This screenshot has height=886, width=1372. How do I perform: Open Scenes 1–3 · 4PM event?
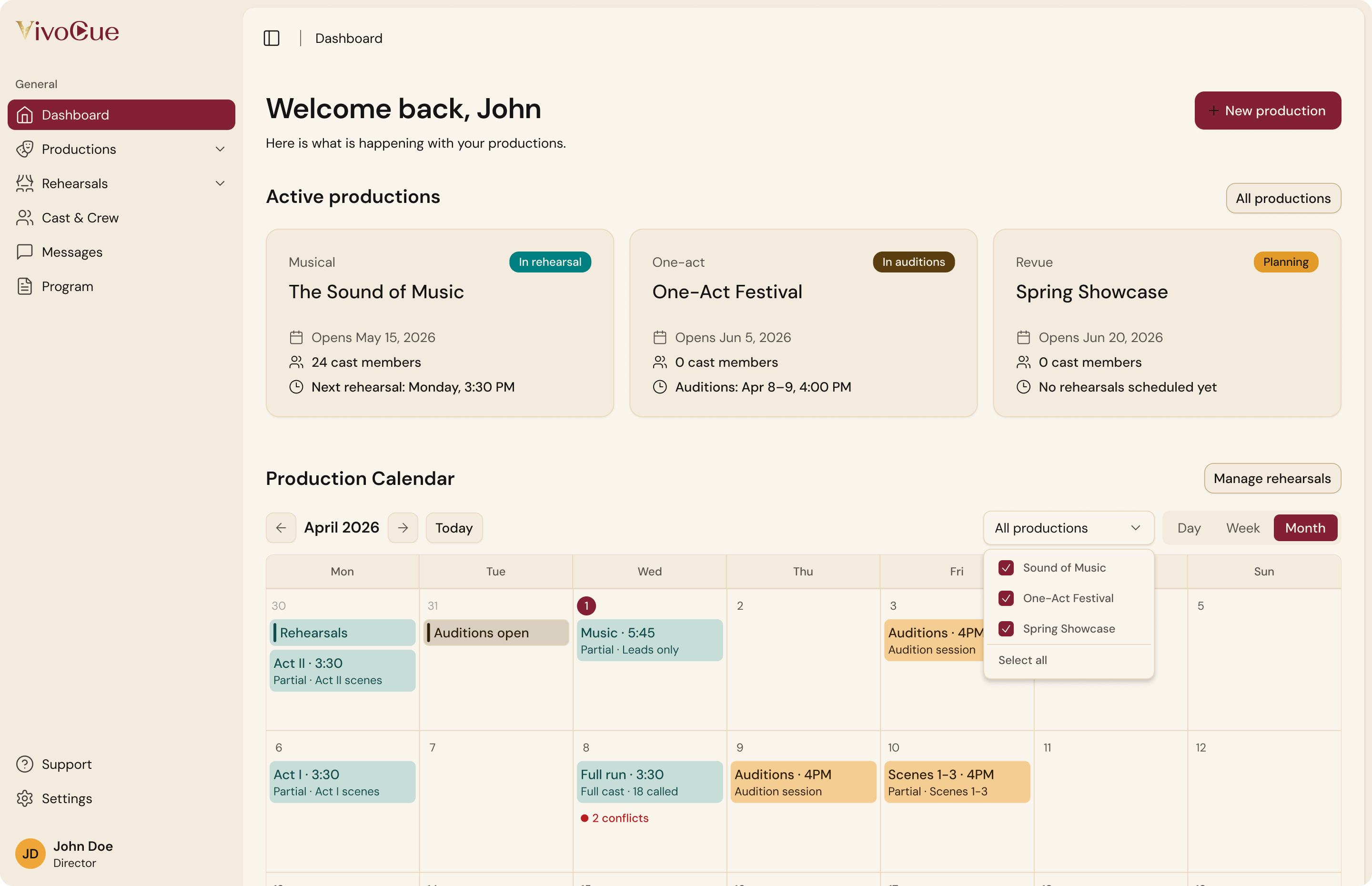(957, 782)
